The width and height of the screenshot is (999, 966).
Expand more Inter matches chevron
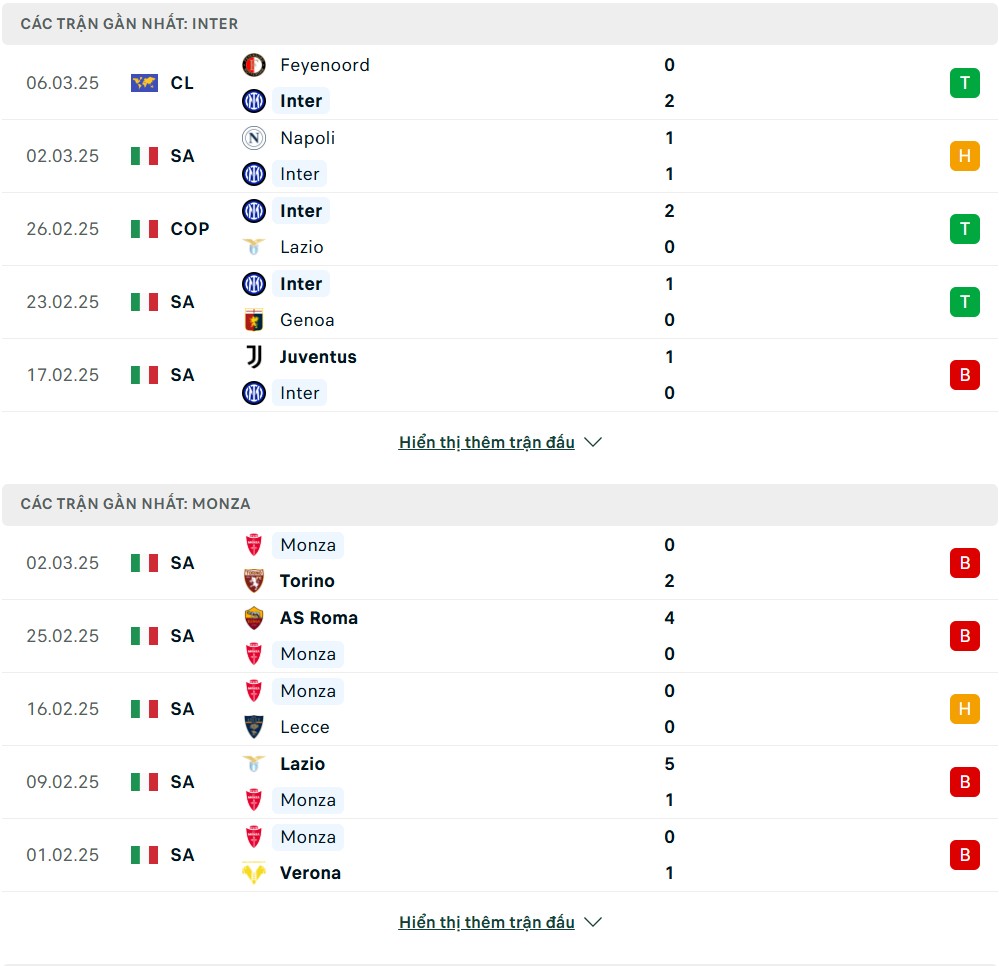click(x=593, y=442)
